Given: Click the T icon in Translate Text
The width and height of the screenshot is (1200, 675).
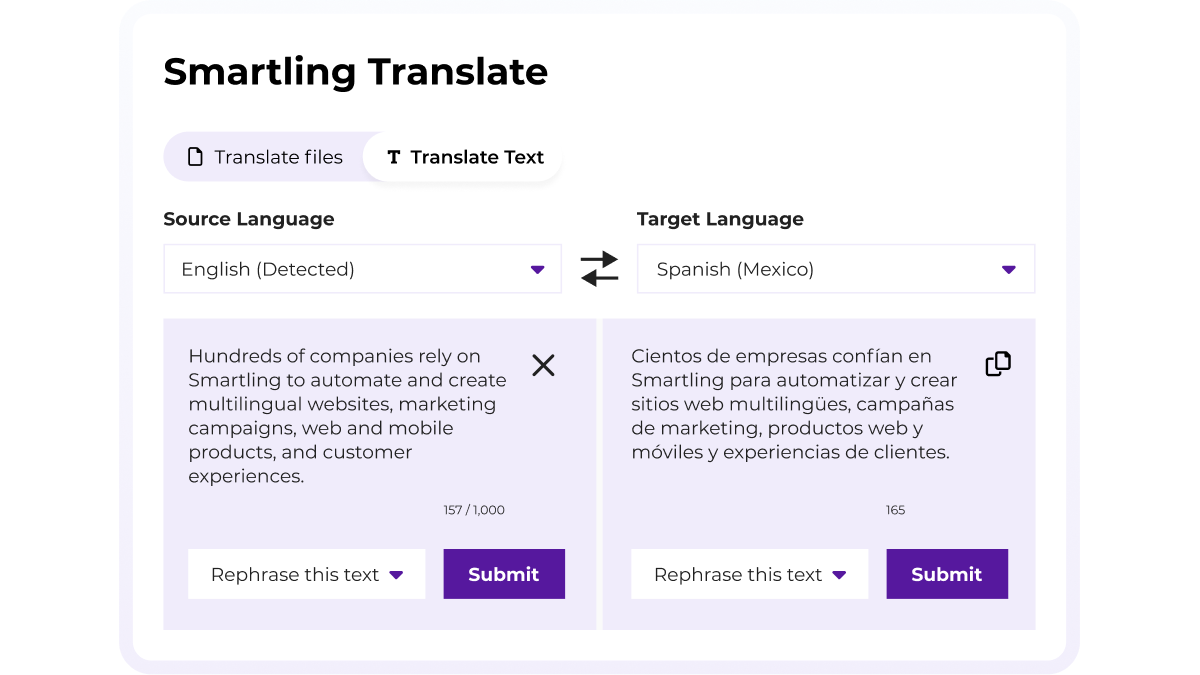Looking at the screenshot, I should click(394, 157).
